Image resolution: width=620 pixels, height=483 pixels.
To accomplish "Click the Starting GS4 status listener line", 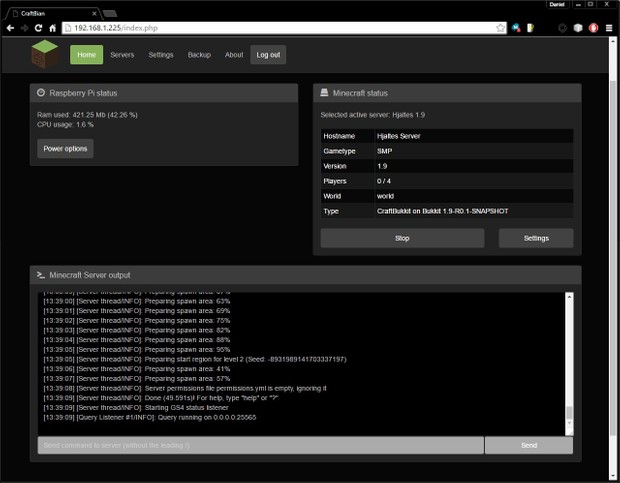I will point(136,408).
